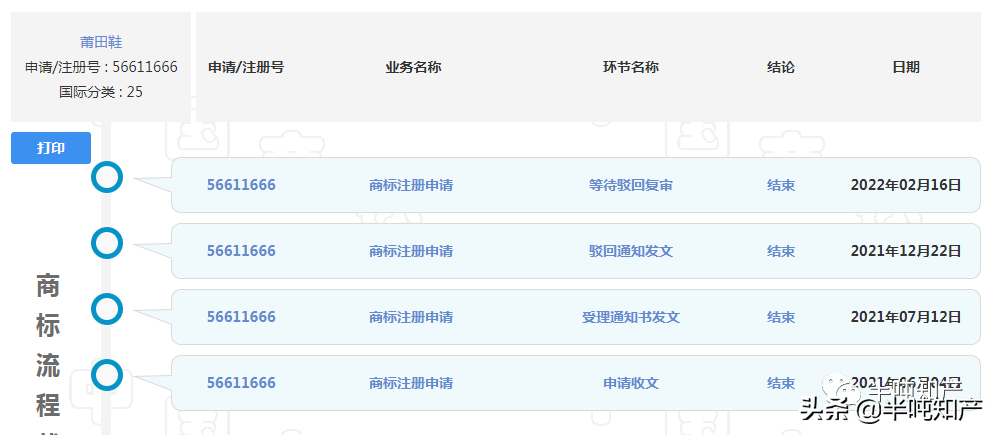The image size is (996, 435).
Task: Open number 56611666 in 等待驳回复审 row
Action: (x=241, y=185)
